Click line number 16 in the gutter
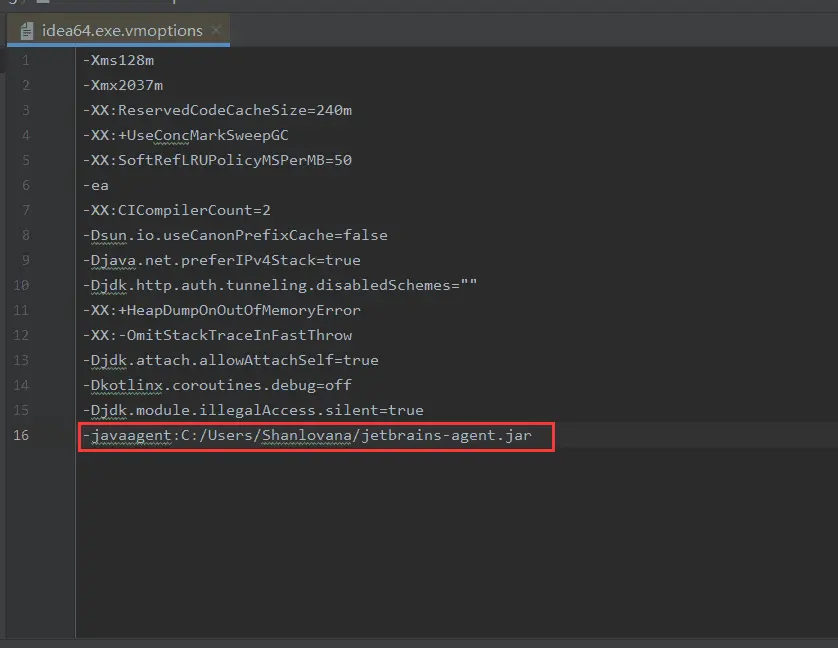Viewport: 838px width, 648px height. [21, 435]
